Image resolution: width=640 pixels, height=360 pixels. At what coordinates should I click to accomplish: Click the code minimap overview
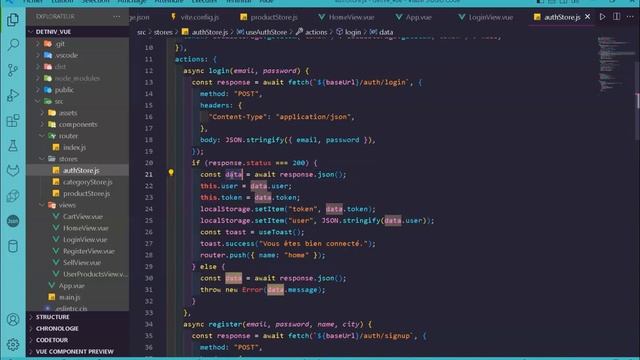[x=615, y=63]
